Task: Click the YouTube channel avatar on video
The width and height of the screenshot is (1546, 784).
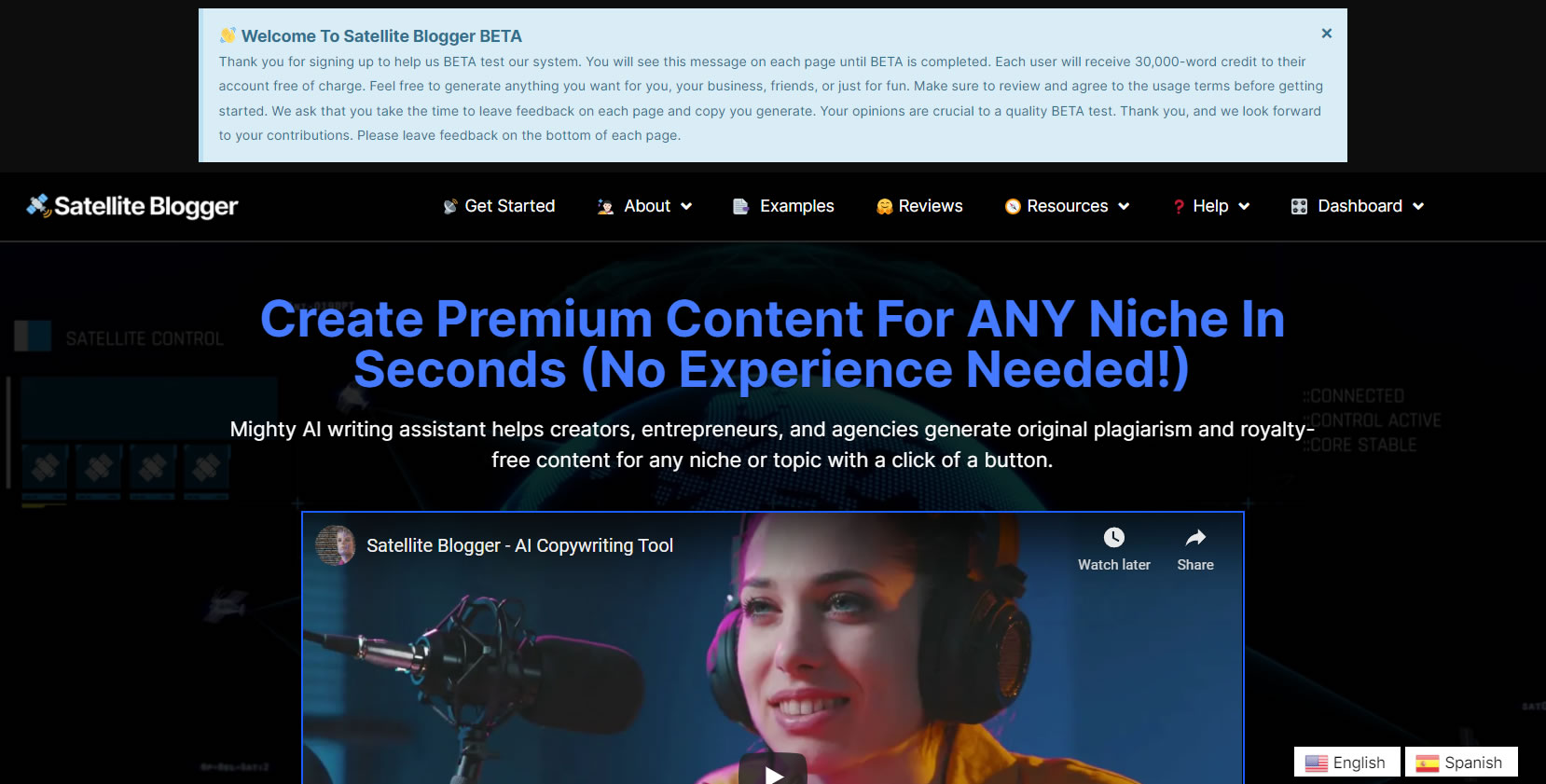Action: pos(336,545)
